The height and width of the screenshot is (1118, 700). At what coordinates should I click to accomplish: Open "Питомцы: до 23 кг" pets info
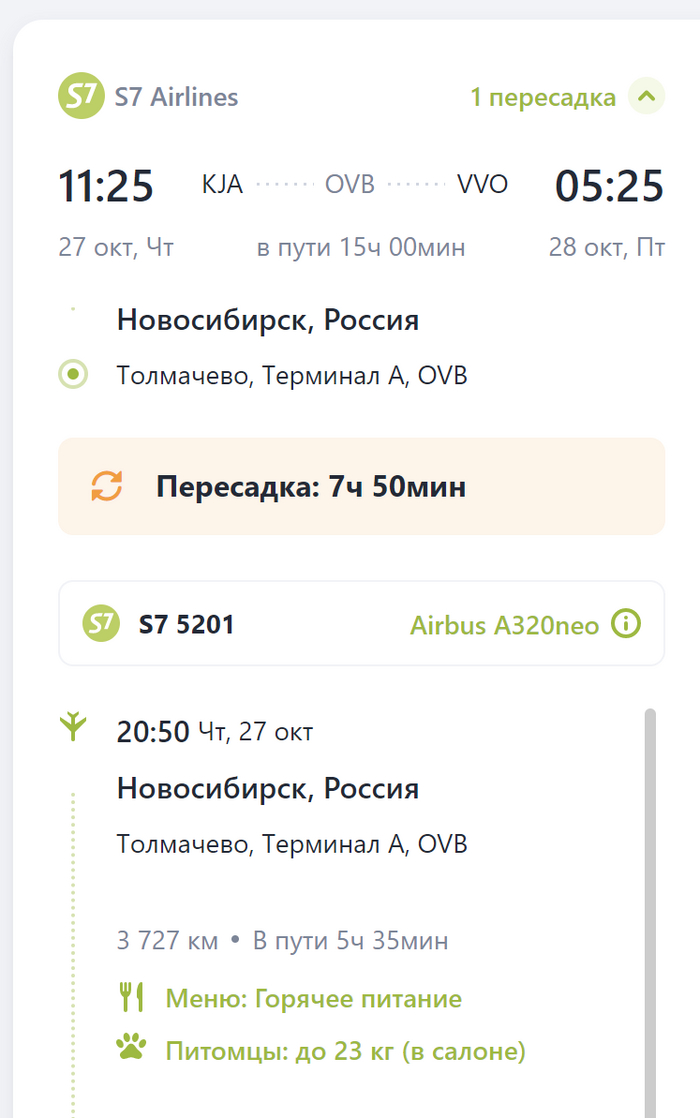coord(345,1051)
